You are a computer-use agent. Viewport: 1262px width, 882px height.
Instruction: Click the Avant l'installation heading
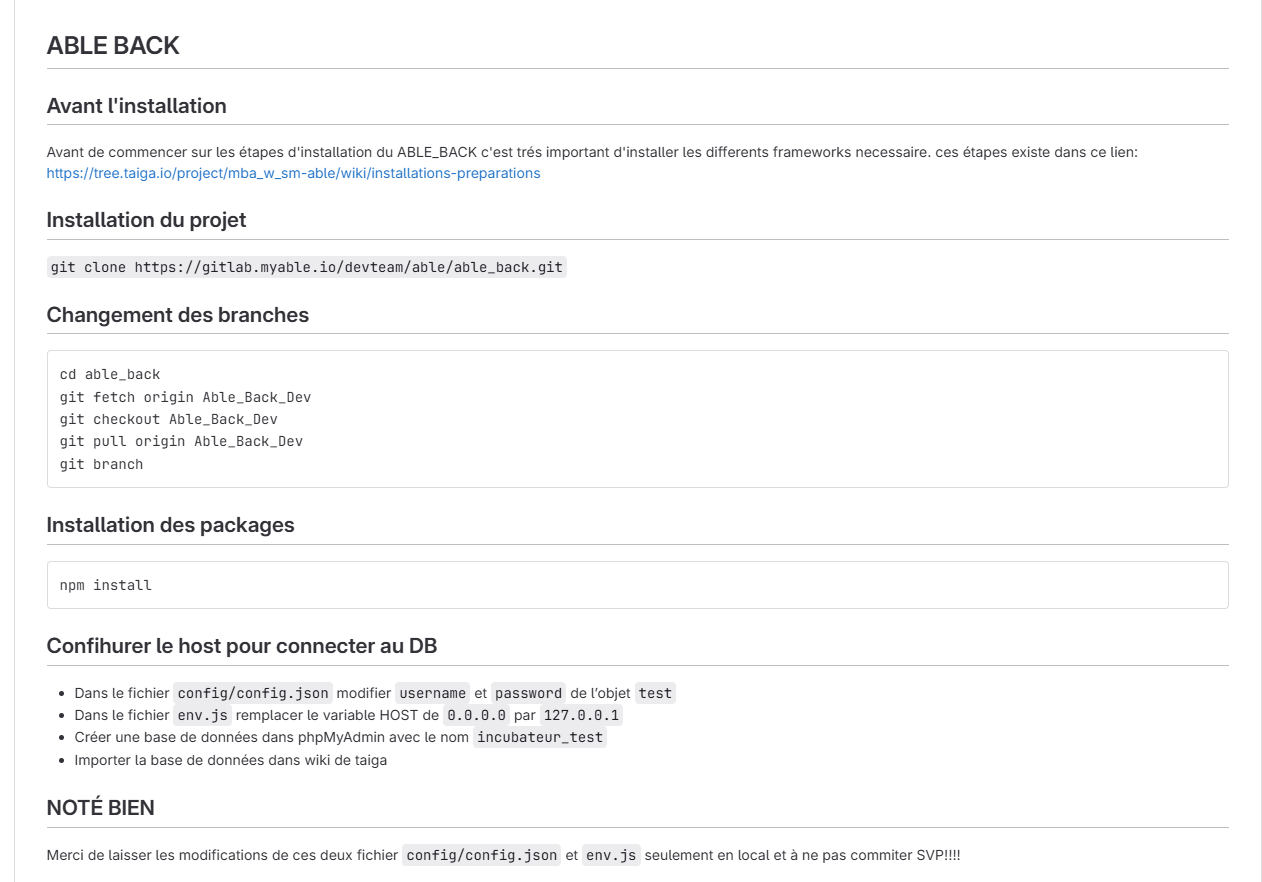coord(136,106)
